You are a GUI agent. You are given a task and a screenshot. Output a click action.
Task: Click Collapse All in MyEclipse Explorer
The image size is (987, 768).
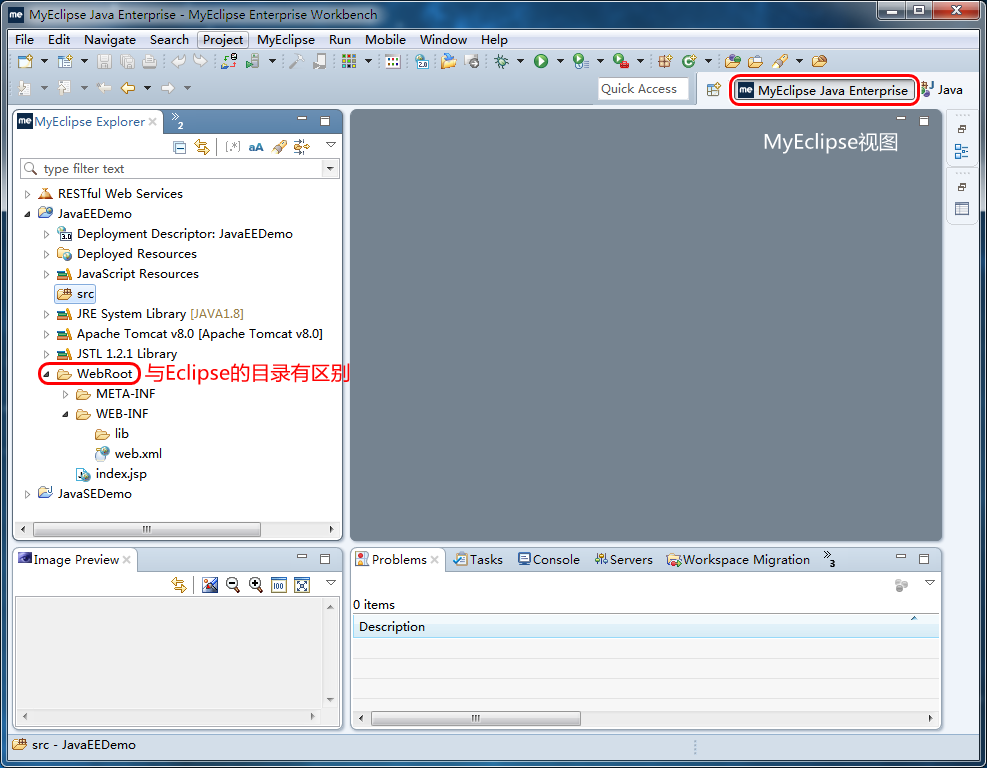click(179, 147)
